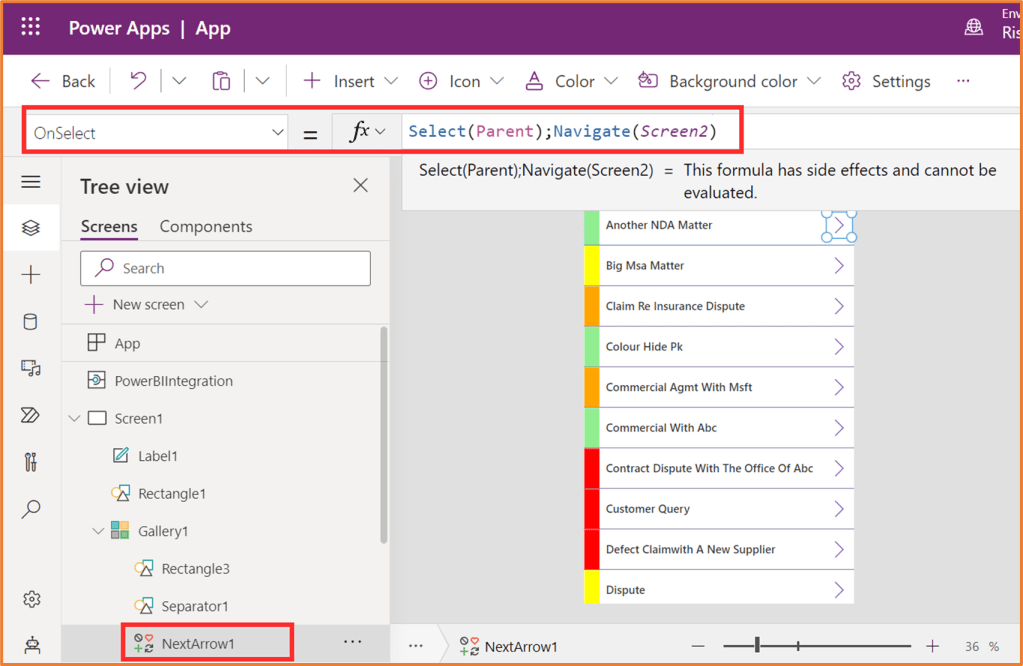Open Settings gear in left sidebar
Screen dimensions: 1023x666
(x=31, y=600)
